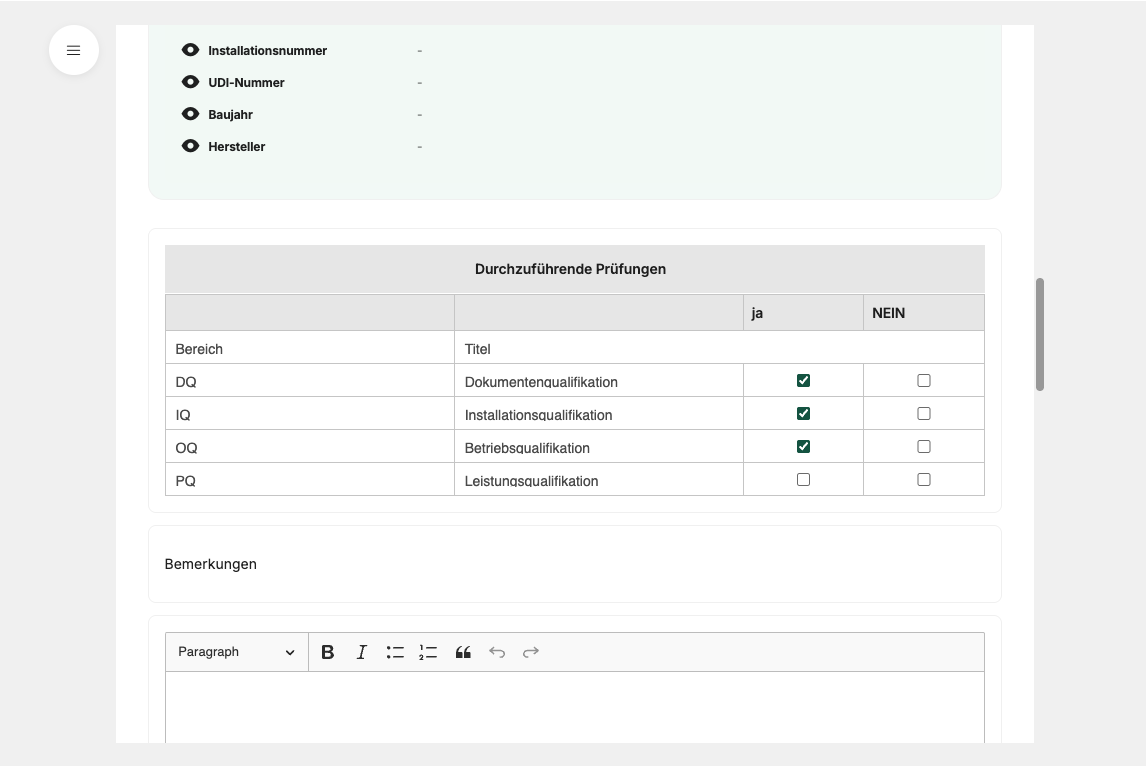The width and height of the screenshot is (1146, 766).
Task: Uncheck the ja checkbox for Dokumentenqualifikation
Action: (803, 381)
